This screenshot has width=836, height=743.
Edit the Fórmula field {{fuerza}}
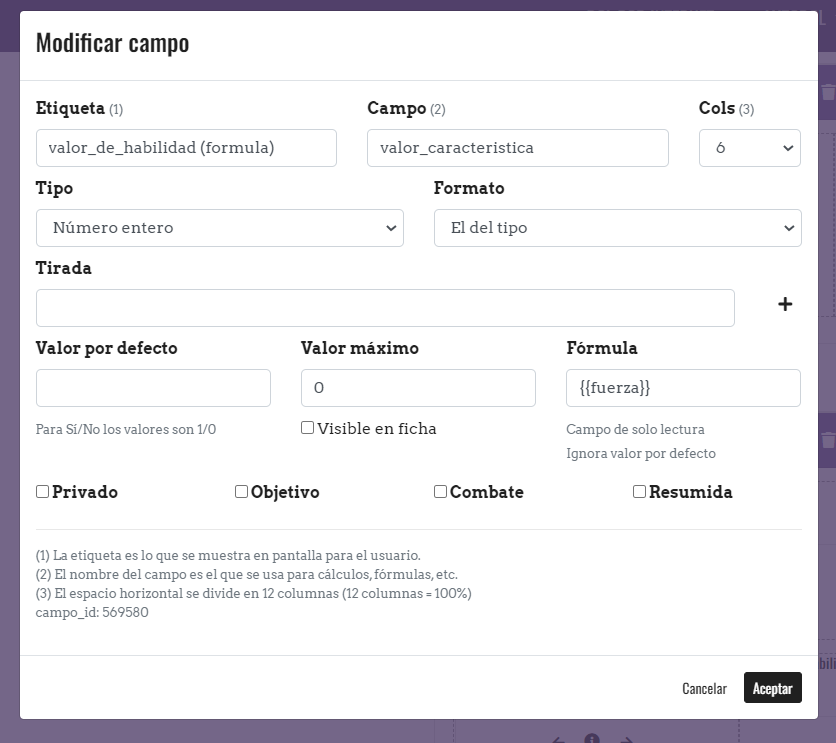point(683,387)
